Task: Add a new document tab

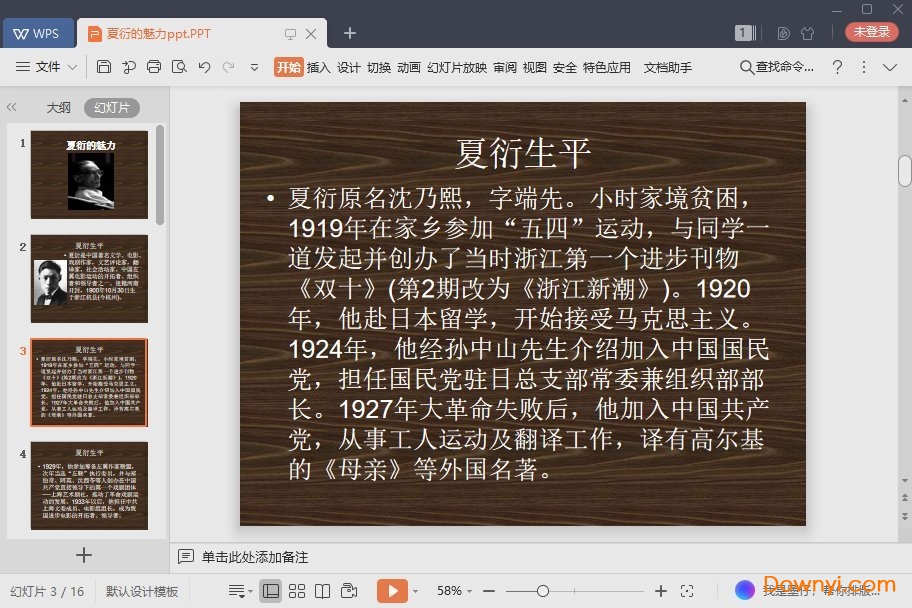Action: tap(350, 33)
